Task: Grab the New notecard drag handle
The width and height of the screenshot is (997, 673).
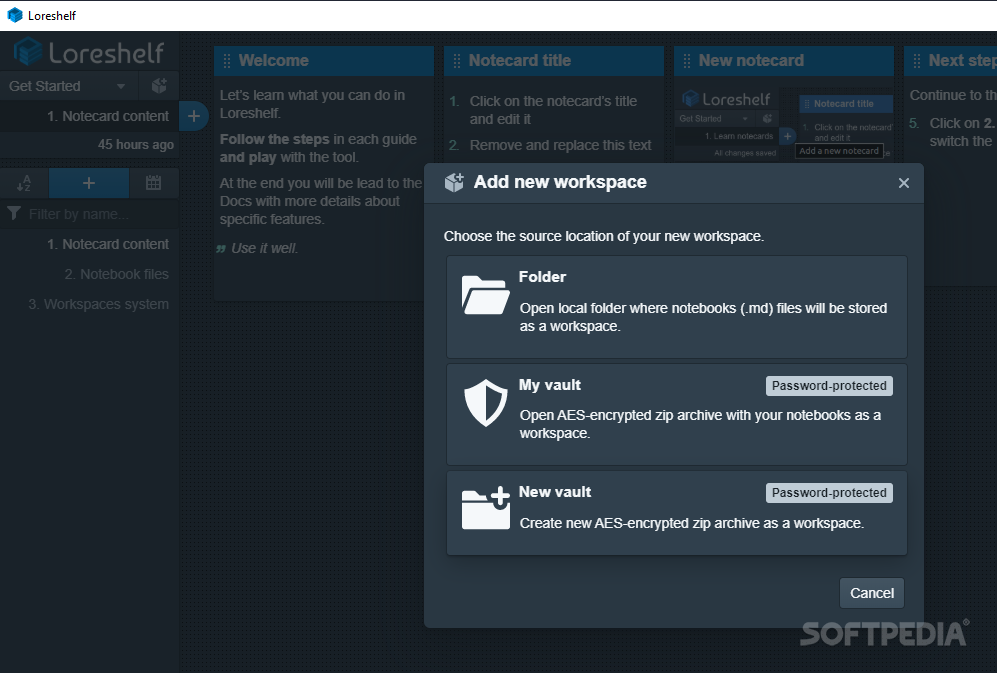Action: (x=687, y=61)
